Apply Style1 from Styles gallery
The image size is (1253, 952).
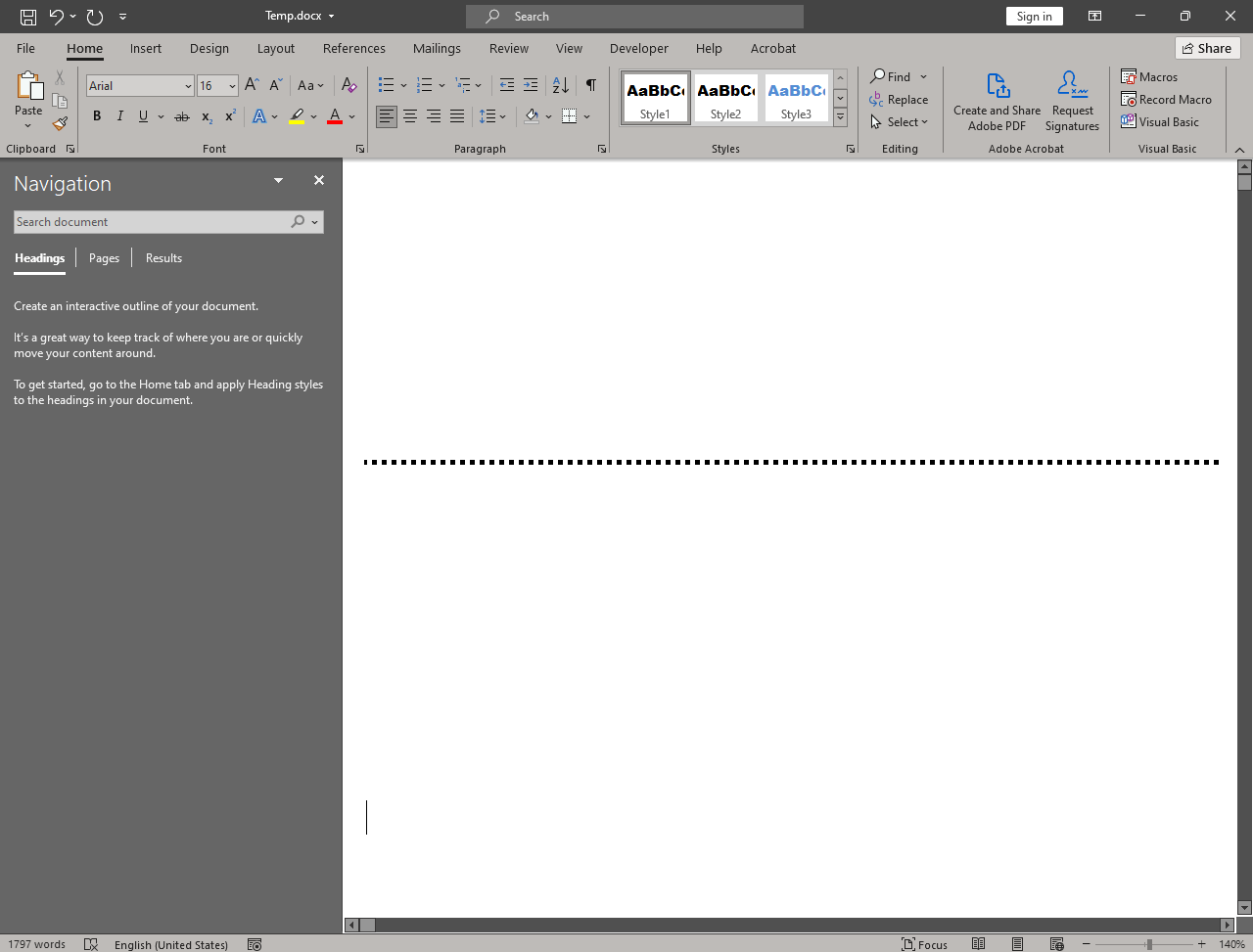click(x=655, y=98)
